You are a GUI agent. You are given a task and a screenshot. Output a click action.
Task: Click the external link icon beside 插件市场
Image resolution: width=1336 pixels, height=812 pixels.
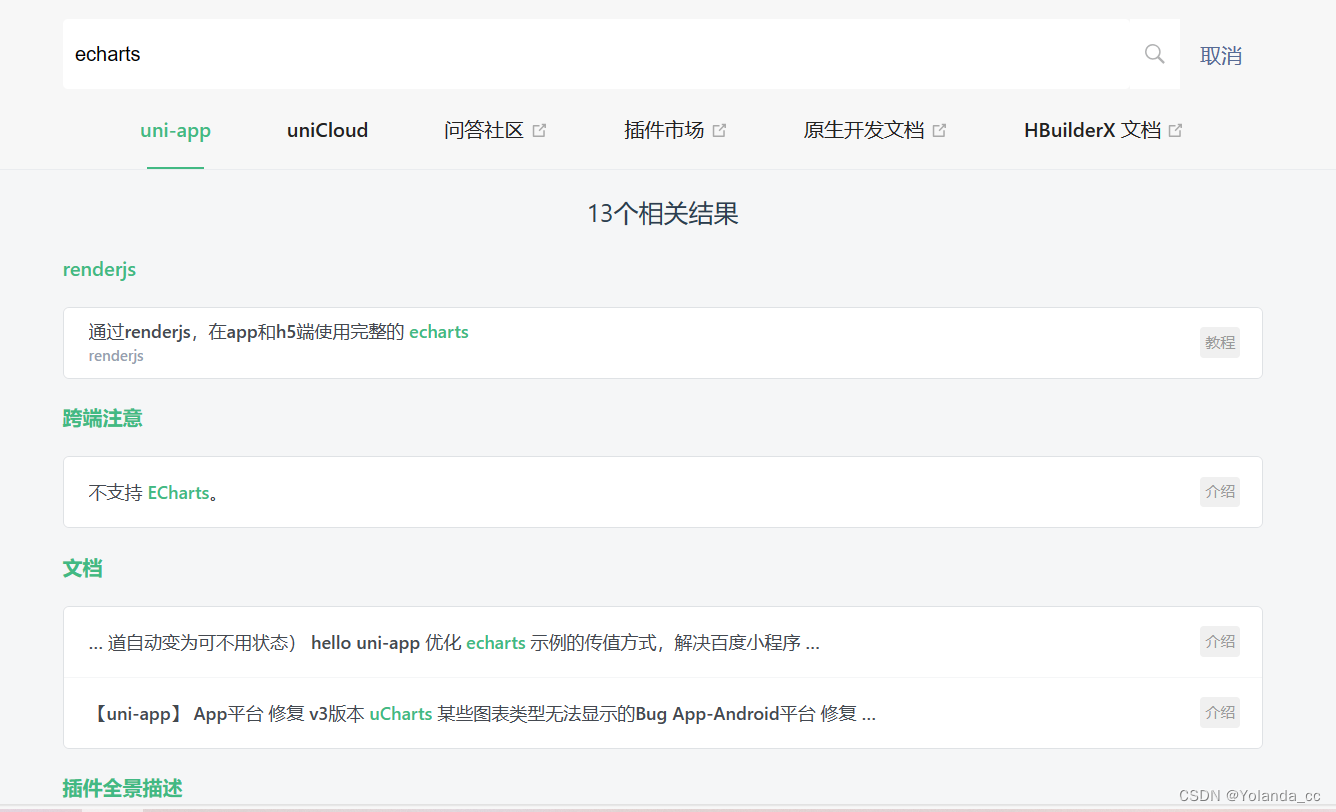720,129
